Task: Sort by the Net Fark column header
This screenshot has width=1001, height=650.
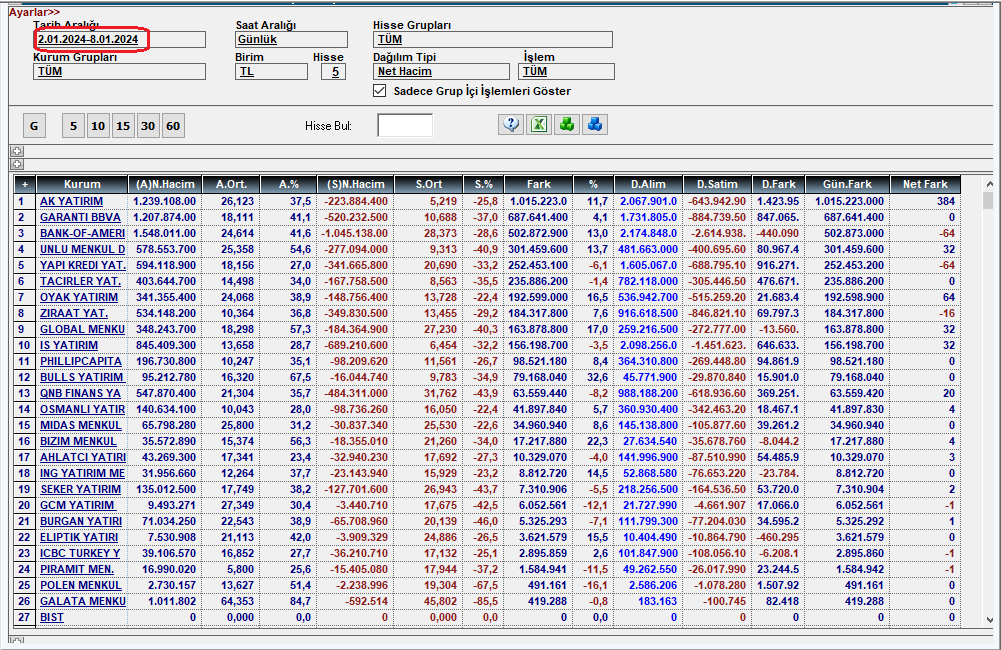Action: coord(925,184)
